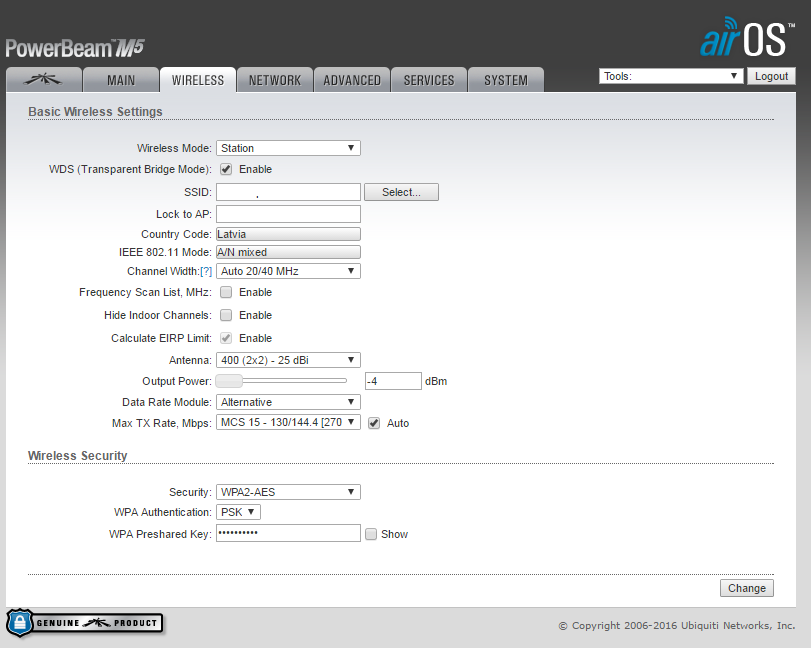Open the WPA Authentication dropdown
The height and width of the screenshot is (648, 811).
pos(238,512)
